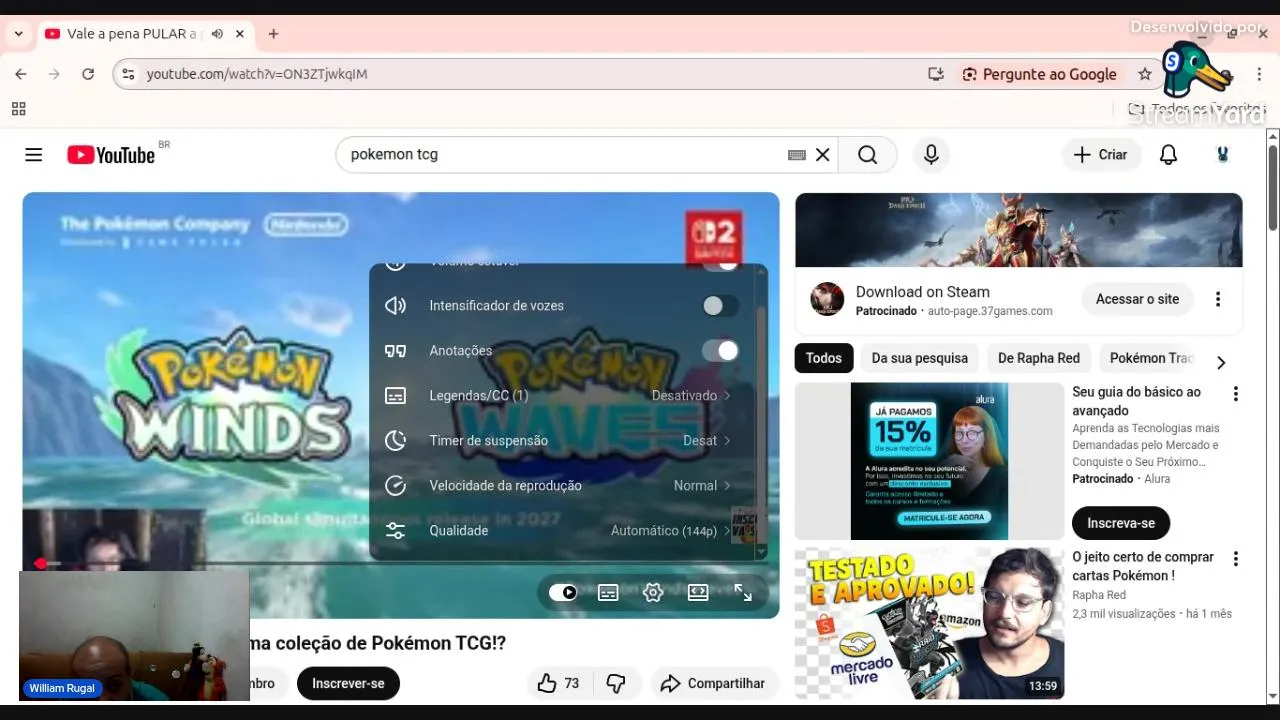Open the on-screen keyboard icon in search

[x=797, y=155]
